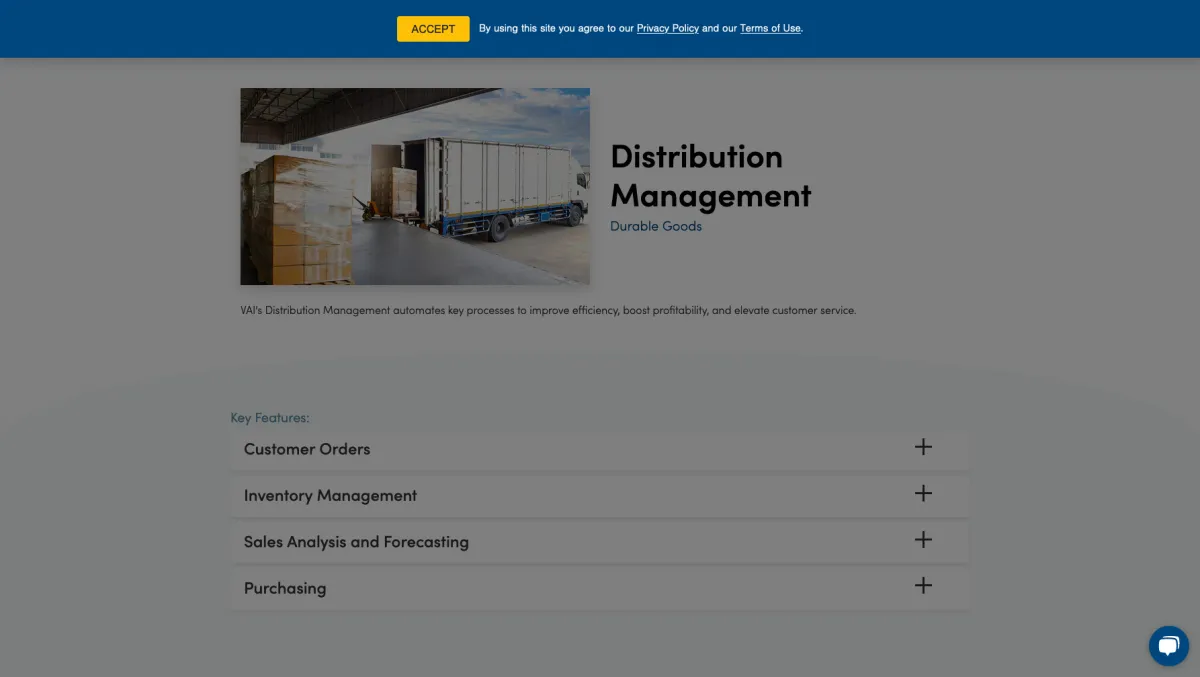Expand the Customer Orders accordion title
This screenshot has height=677, width=1200.
pos(307,449)
